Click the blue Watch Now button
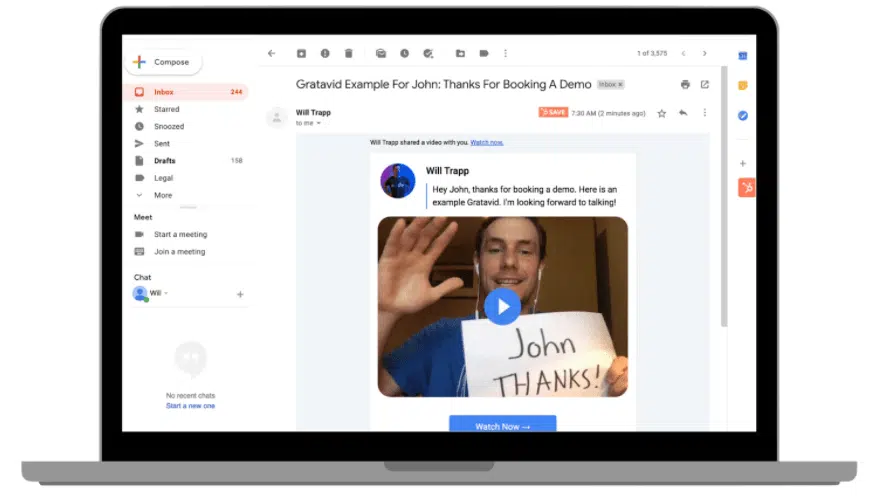The height and width of the screenshot is (497, 870). coord(503,424)
